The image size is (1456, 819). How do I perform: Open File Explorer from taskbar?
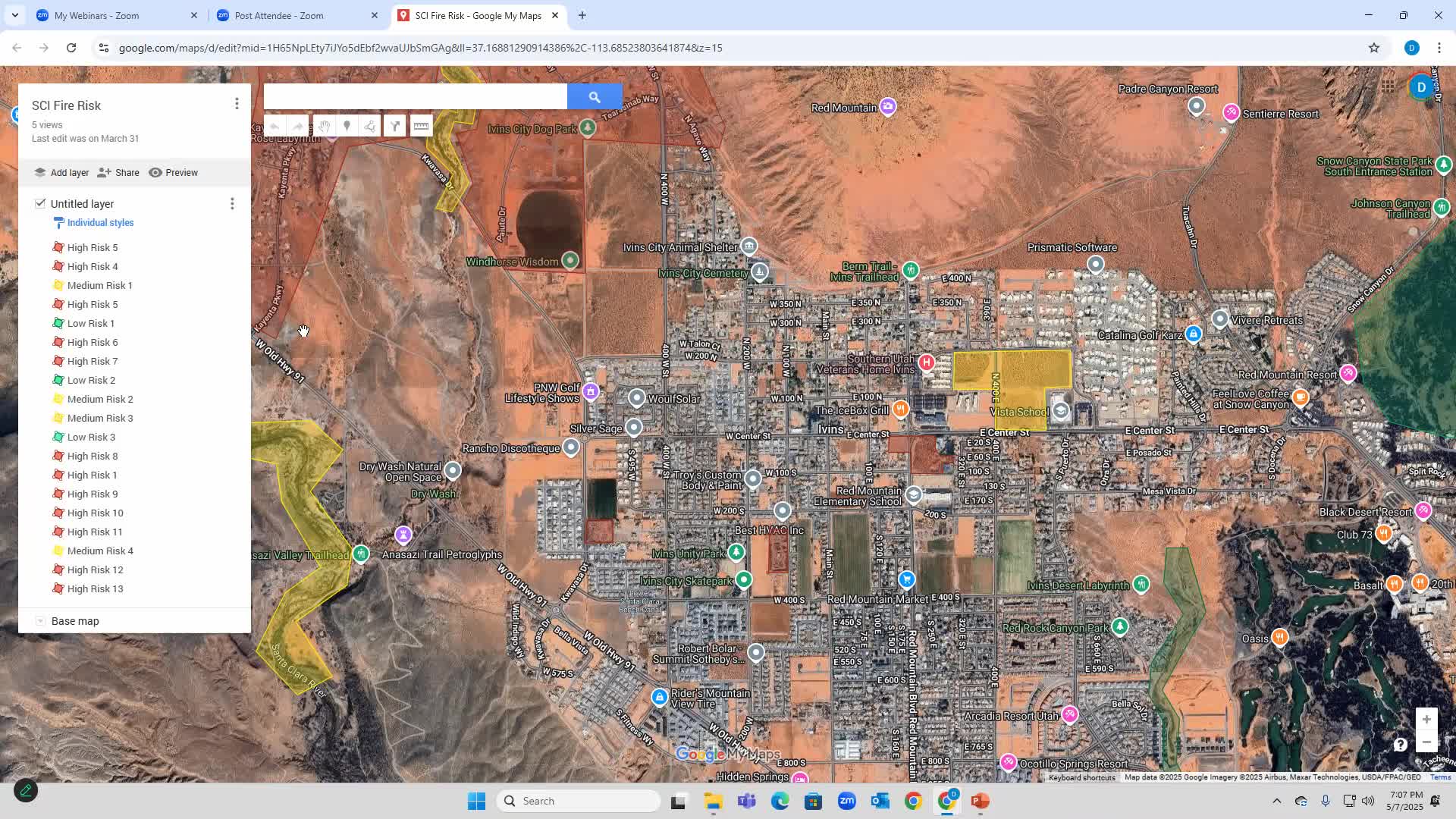pyautogui.click(x=713, y=801)
